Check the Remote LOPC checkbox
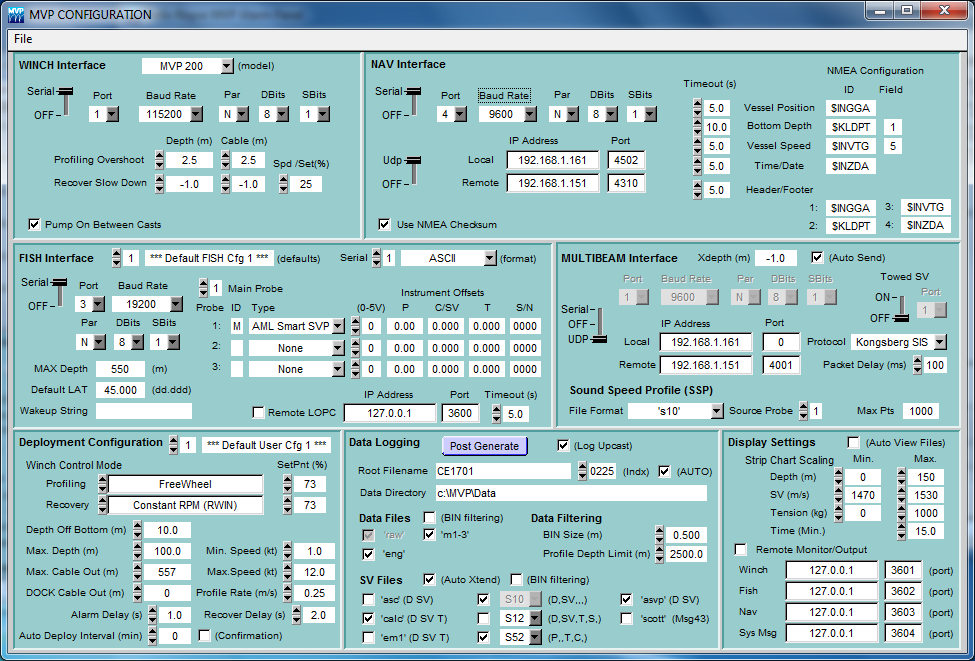 click(x=259, y=413)
